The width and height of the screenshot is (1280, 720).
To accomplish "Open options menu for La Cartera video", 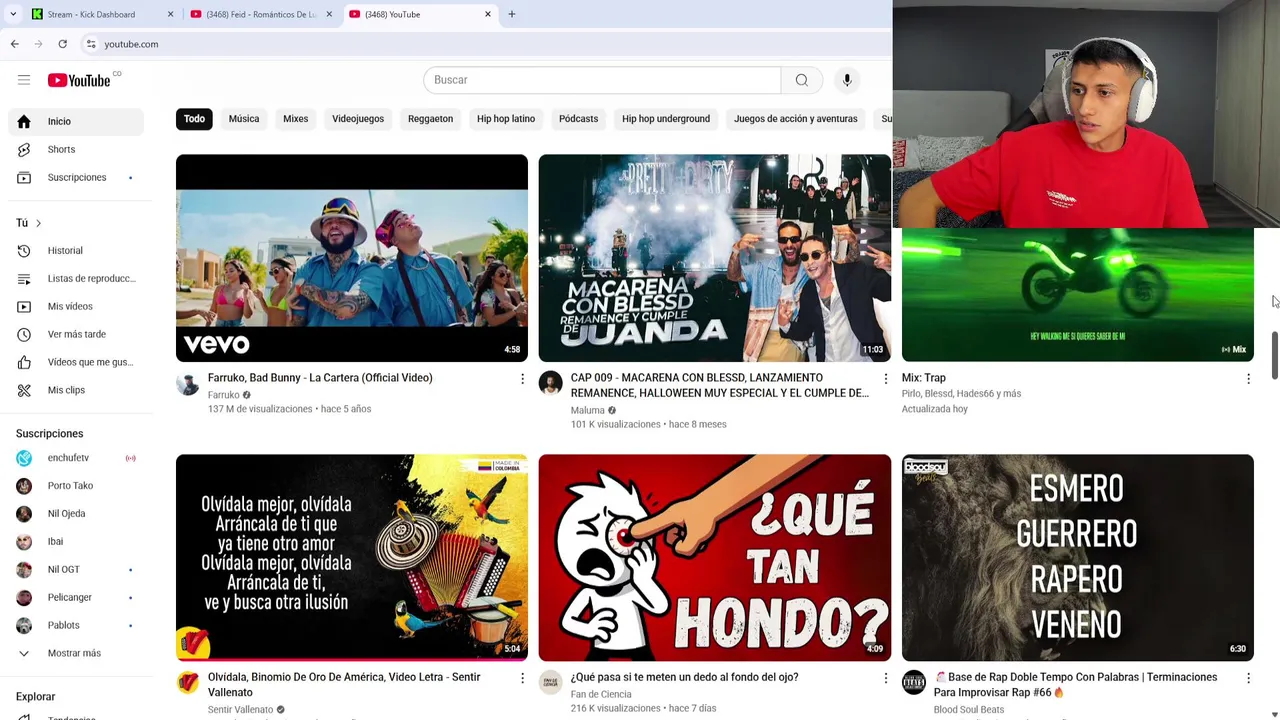I will 522,378.
